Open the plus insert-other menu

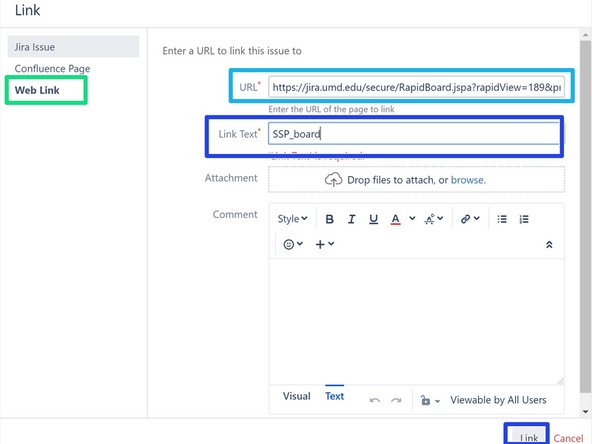(324, 244)
